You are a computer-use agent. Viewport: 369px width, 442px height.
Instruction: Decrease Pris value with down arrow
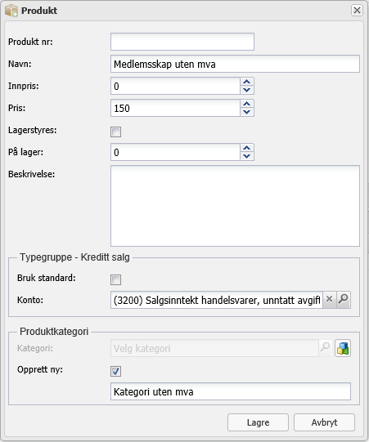(x=247, y=112)
